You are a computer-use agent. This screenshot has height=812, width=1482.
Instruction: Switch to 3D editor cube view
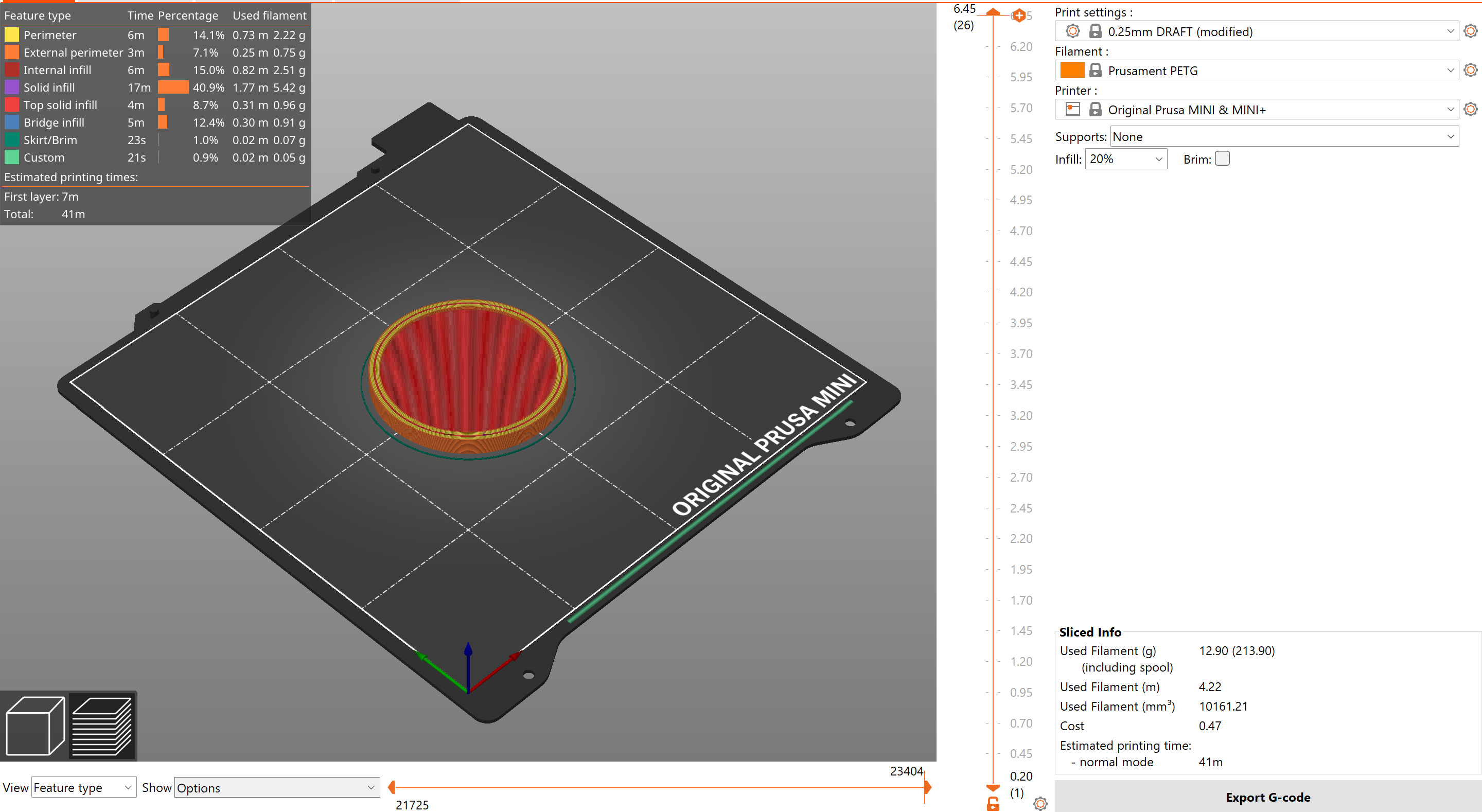coord(34,725)
